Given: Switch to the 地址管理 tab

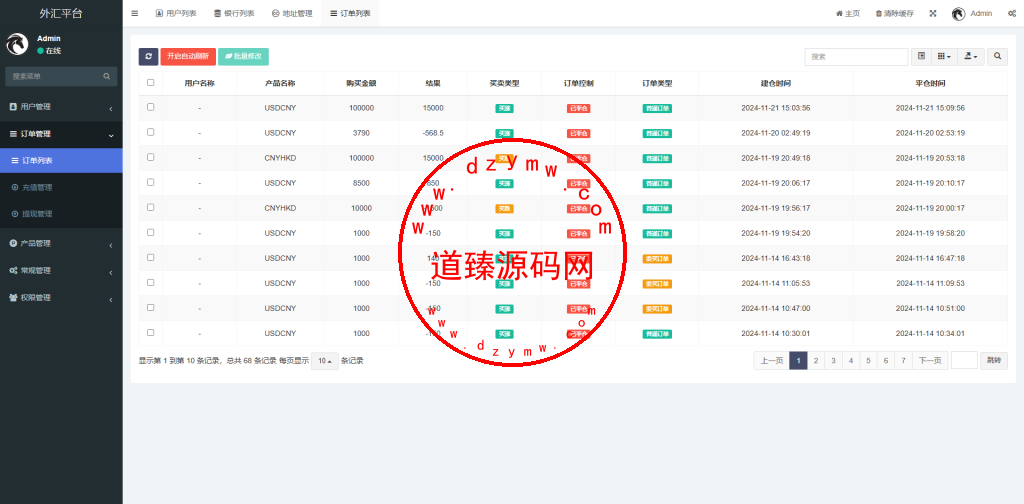Looking at the screenshot, I should point(292,13).
